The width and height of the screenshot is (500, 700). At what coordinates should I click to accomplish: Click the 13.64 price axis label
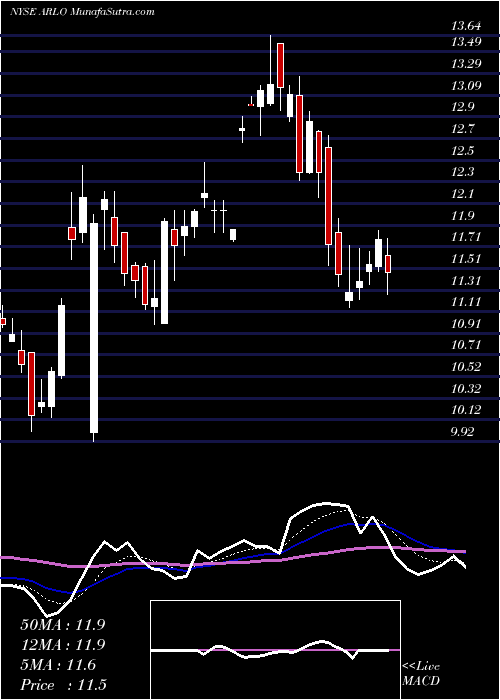coord(467,26)
